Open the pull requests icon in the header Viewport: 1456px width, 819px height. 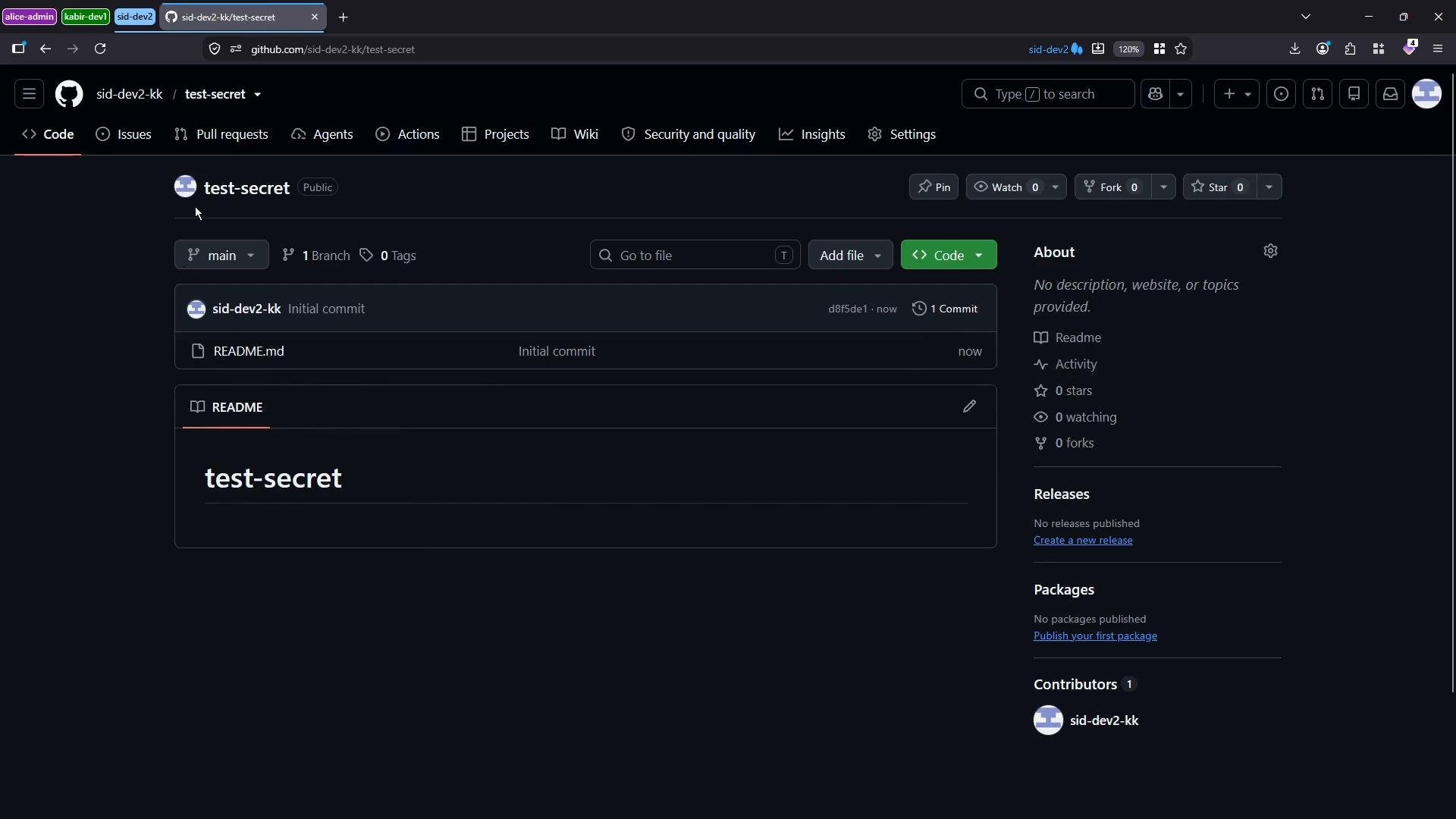click(x=1317, y=94)
